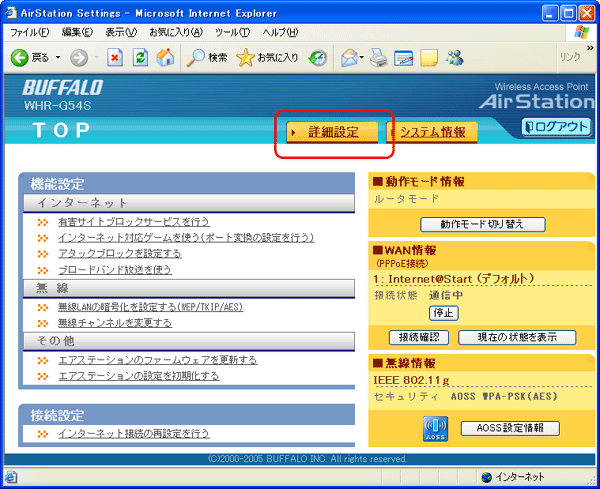This screenshot has width=600, height=489.
Task: Click the WHR-G54S model name
Action: click(x=57, y=106)
